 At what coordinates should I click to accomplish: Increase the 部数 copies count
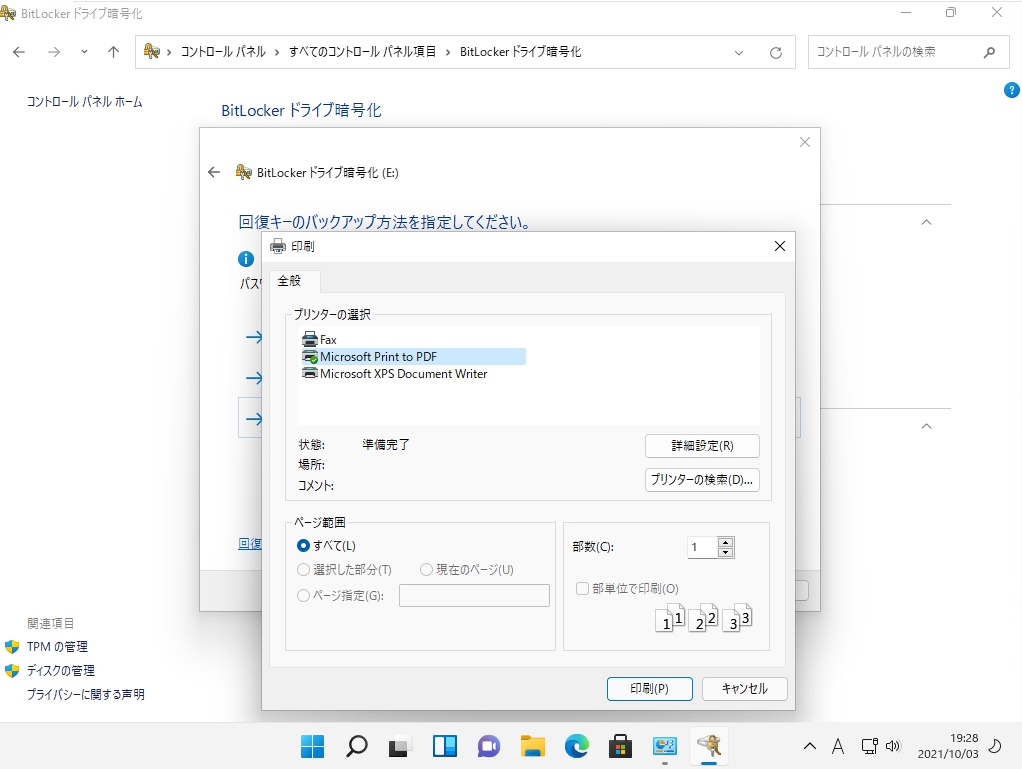pos(725,542)
